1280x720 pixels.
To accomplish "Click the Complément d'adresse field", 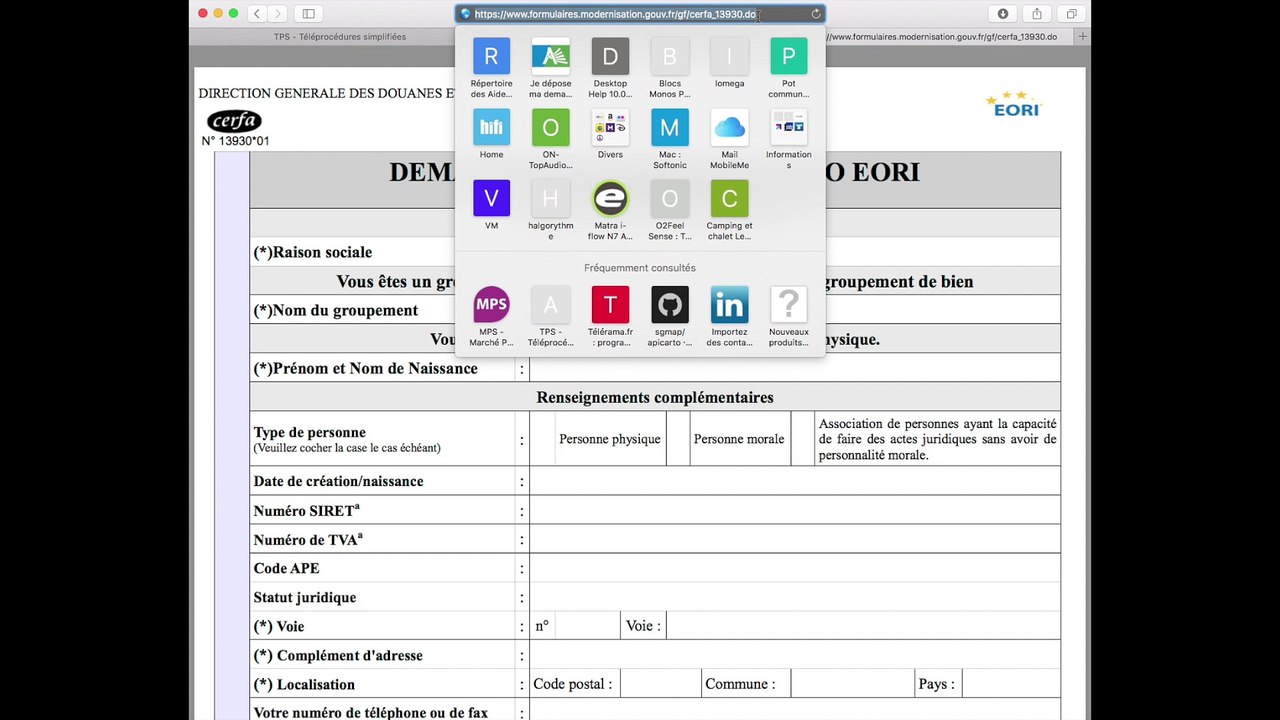I will (794, 655).
